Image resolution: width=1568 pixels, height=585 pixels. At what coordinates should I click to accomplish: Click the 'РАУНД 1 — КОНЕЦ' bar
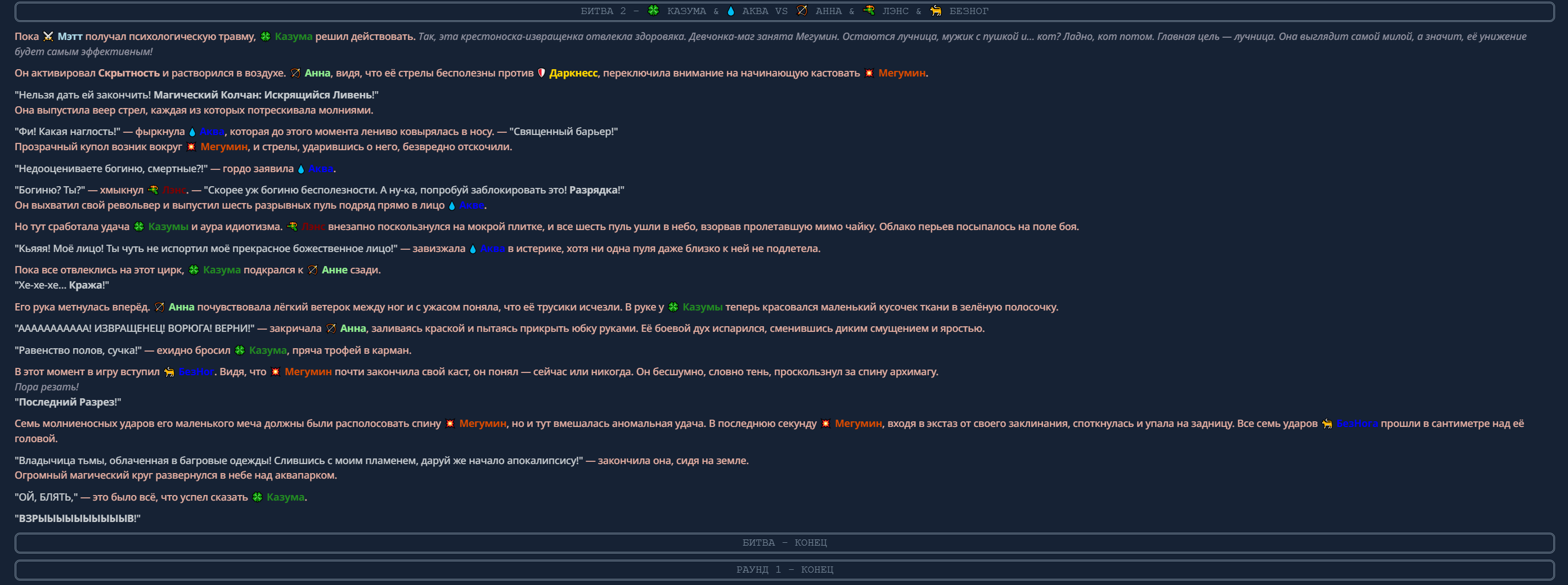point(784,569)
